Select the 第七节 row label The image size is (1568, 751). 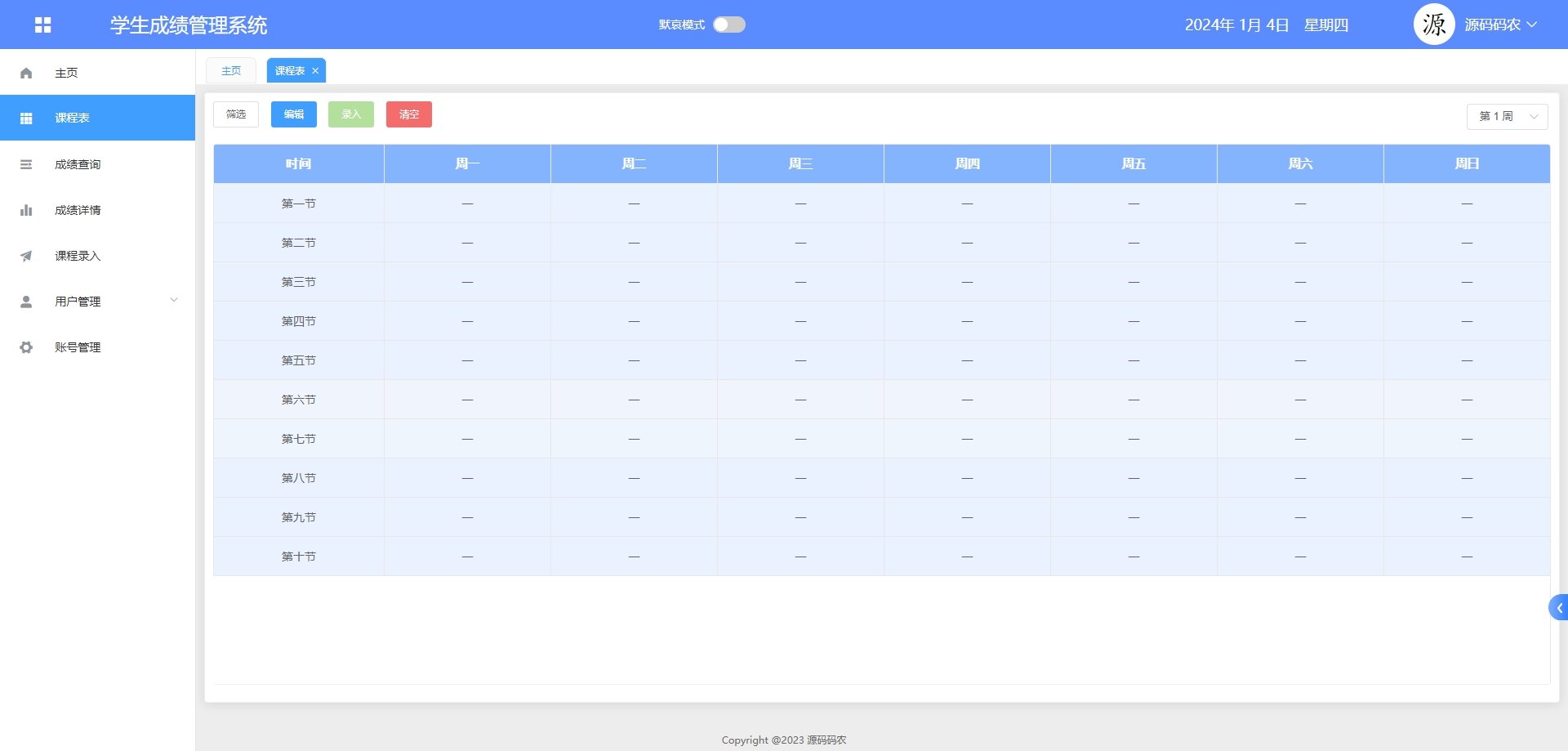[x=299, y=439]
